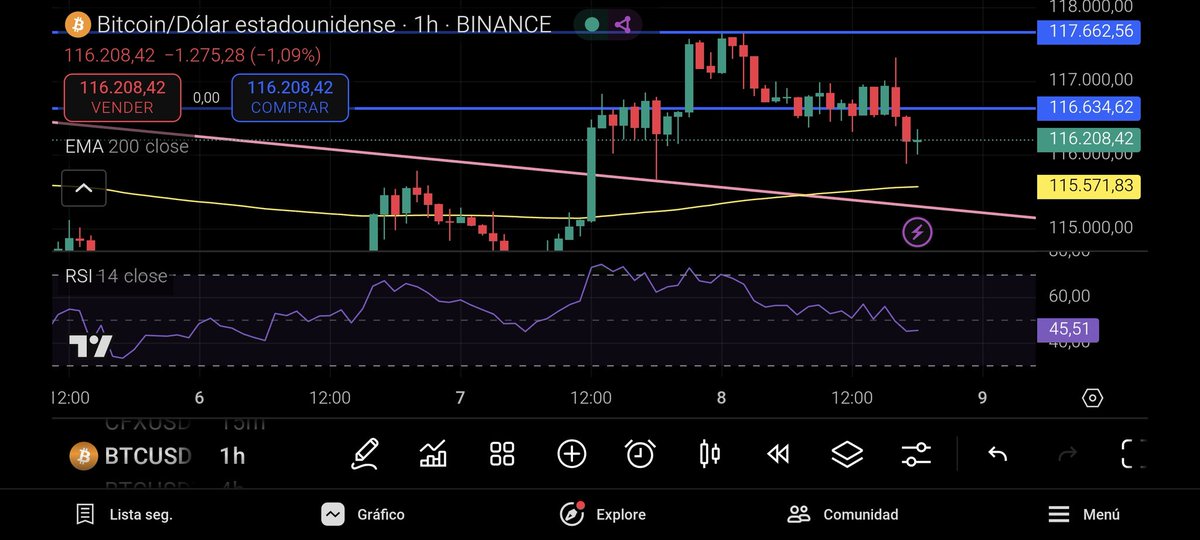Viewport: 1200px width, 540px height.
Task: Select the EMA 200 close indicator label
Action: 127,146
